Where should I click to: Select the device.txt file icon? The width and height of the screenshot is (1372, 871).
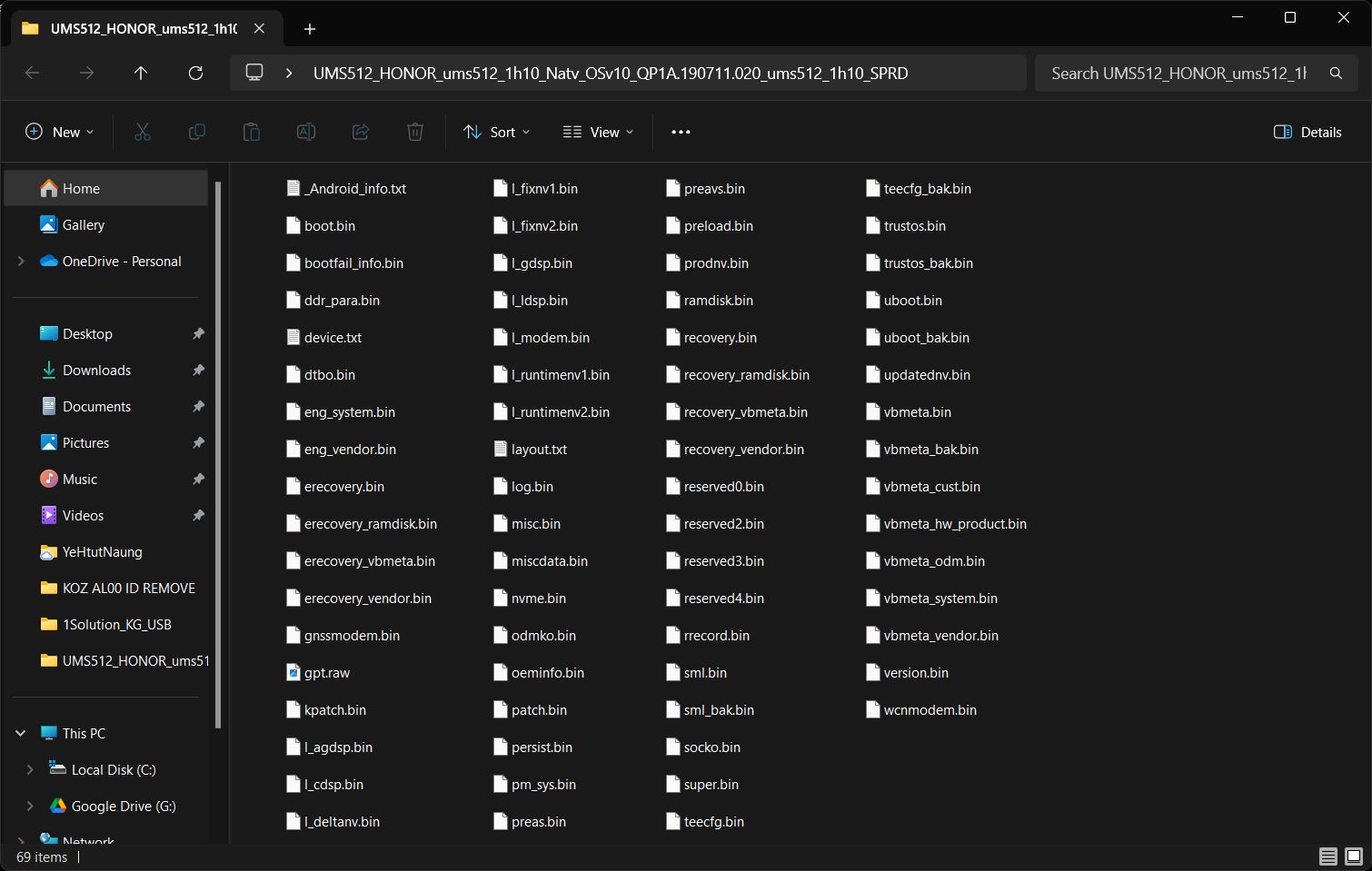[x=293, y=338]
